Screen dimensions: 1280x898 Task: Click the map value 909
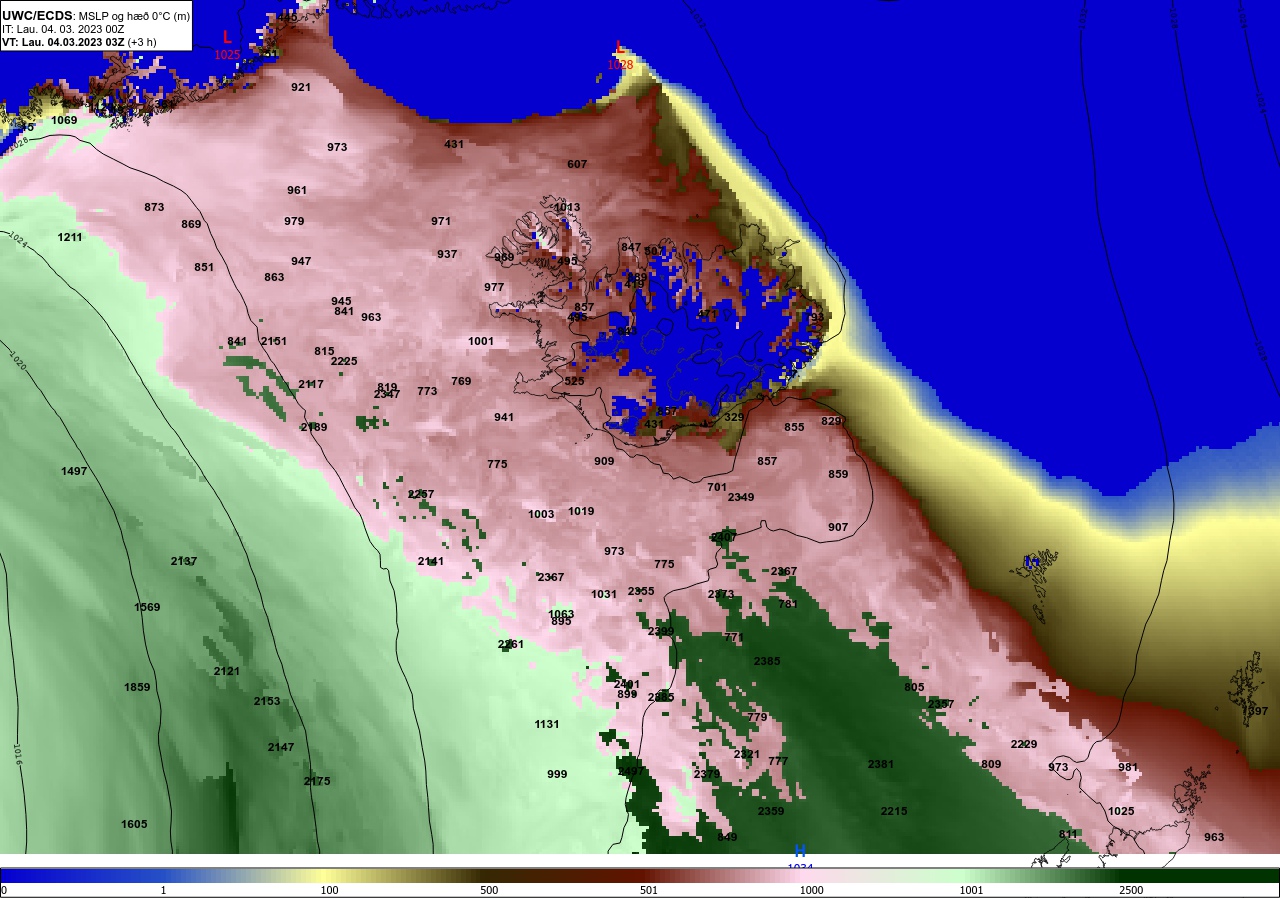pos(604,461)
